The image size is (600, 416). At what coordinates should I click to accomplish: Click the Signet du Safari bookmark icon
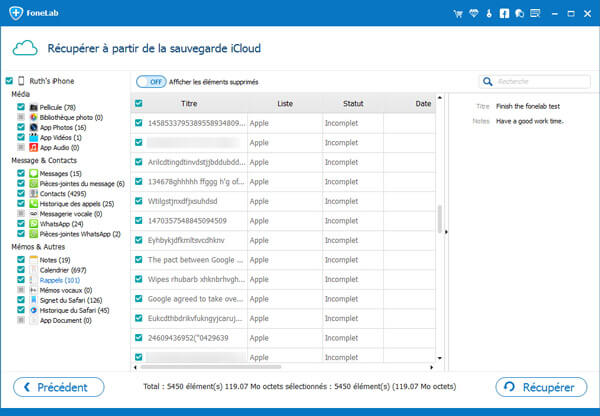[x=34, y=300]
